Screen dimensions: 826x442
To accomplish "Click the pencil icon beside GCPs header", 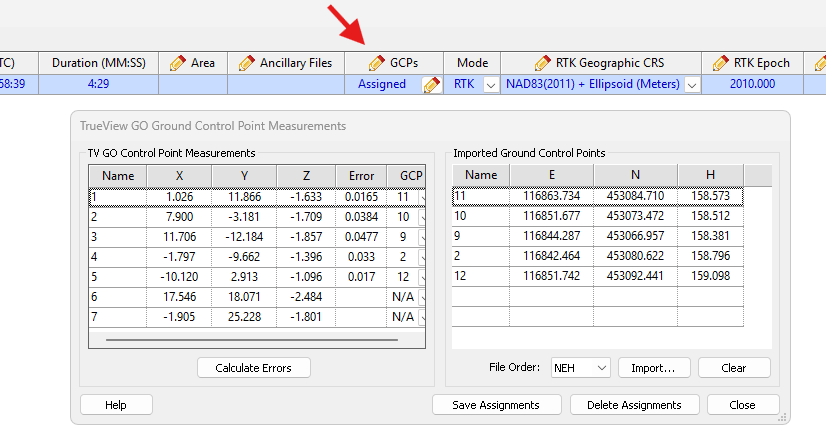I will (x=376, y=63).
